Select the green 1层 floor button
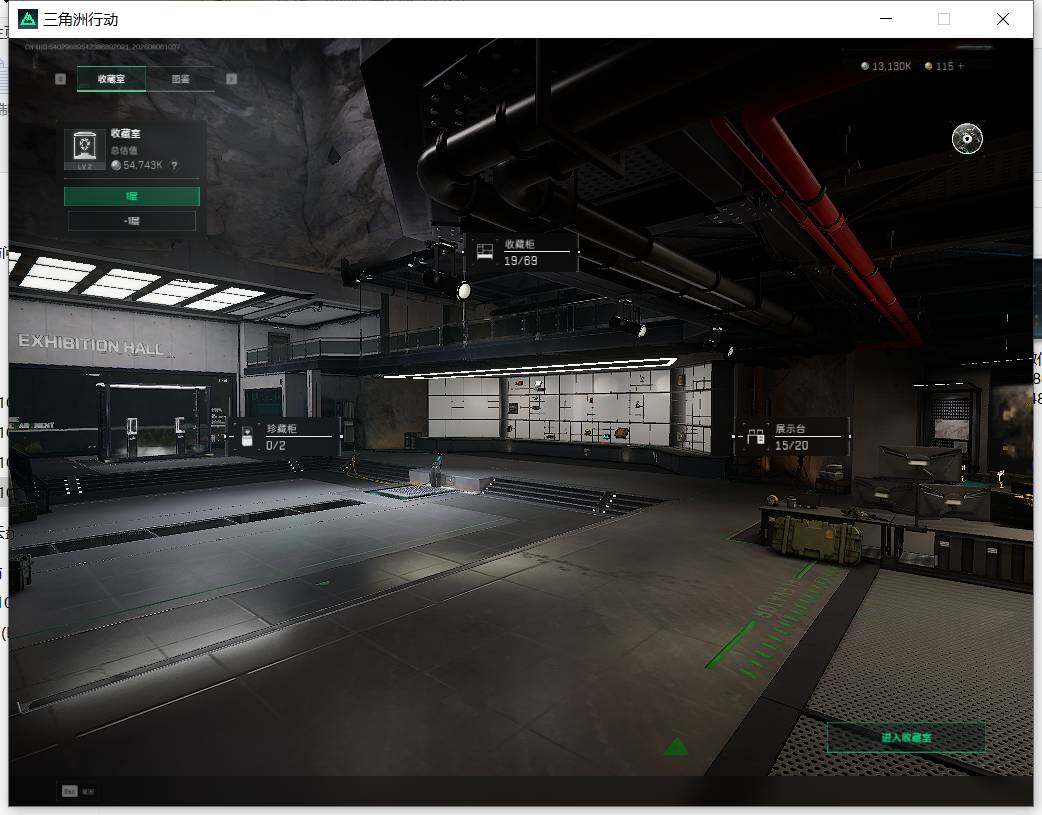 (x=132, y=196)
